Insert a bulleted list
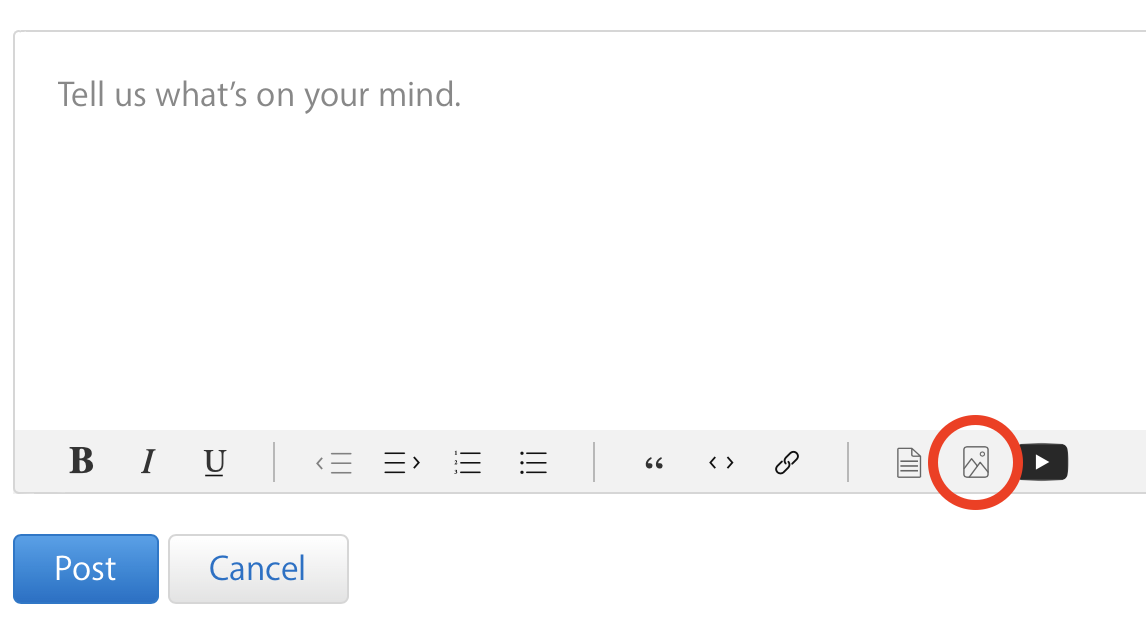1146x636 pixels. (533, 463)
